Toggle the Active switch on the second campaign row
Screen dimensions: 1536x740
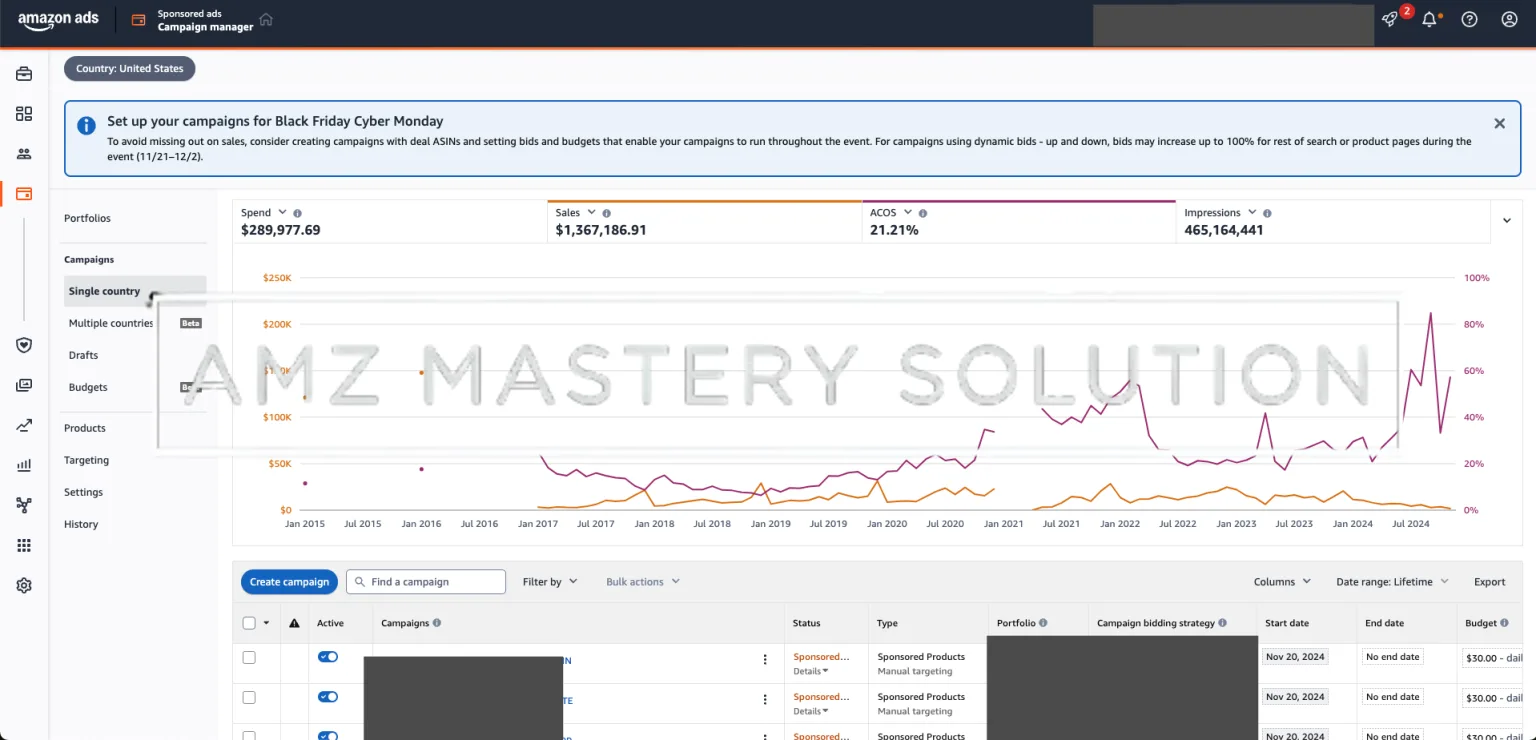[328, 697]
